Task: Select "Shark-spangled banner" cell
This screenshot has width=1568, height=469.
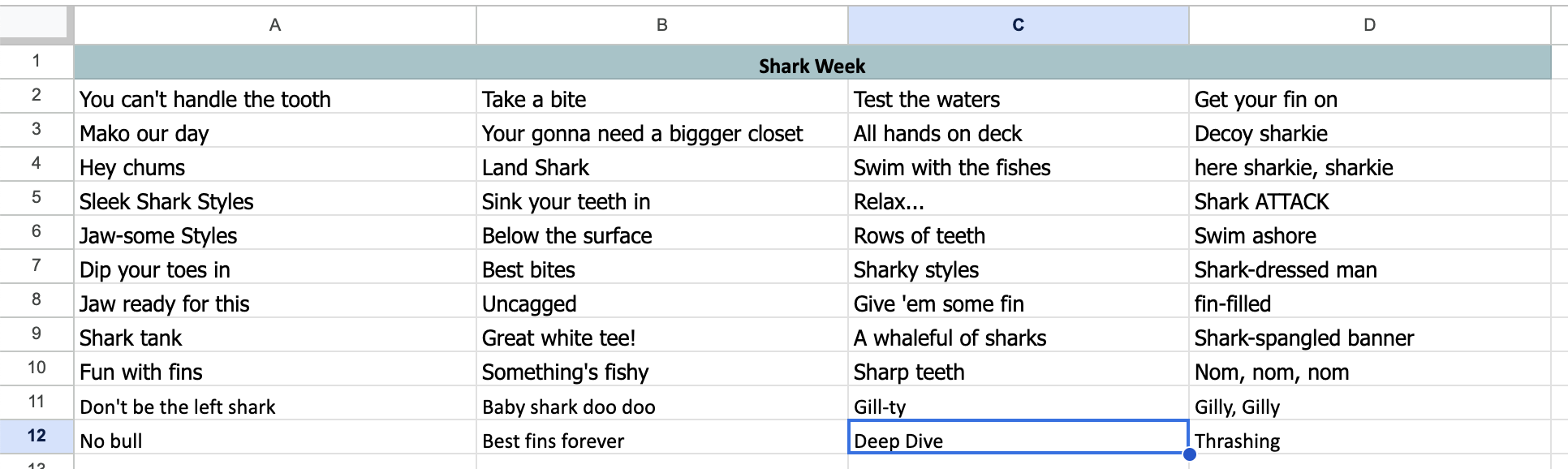Action: [1303, 338]
